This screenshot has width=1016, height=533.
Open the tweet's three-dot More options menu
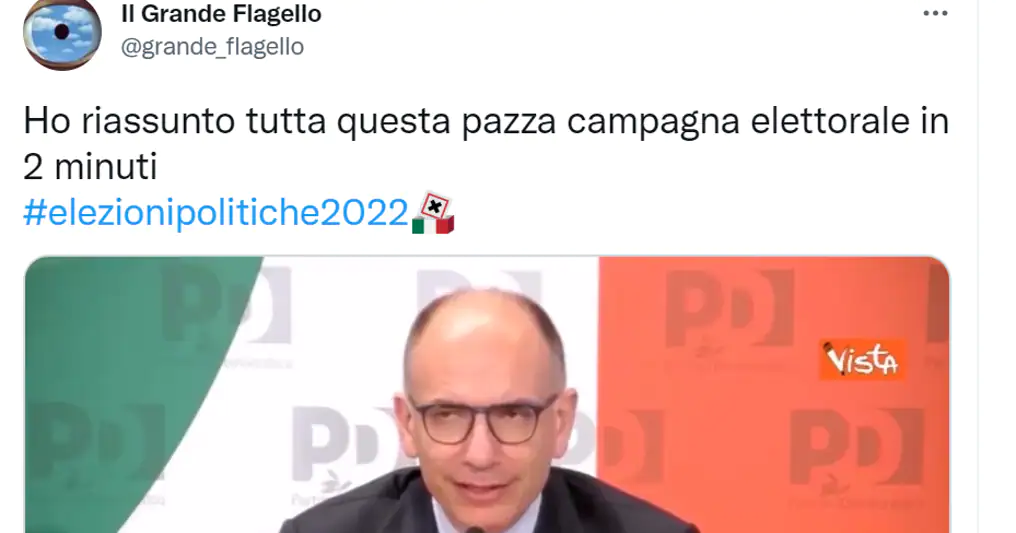935,14
